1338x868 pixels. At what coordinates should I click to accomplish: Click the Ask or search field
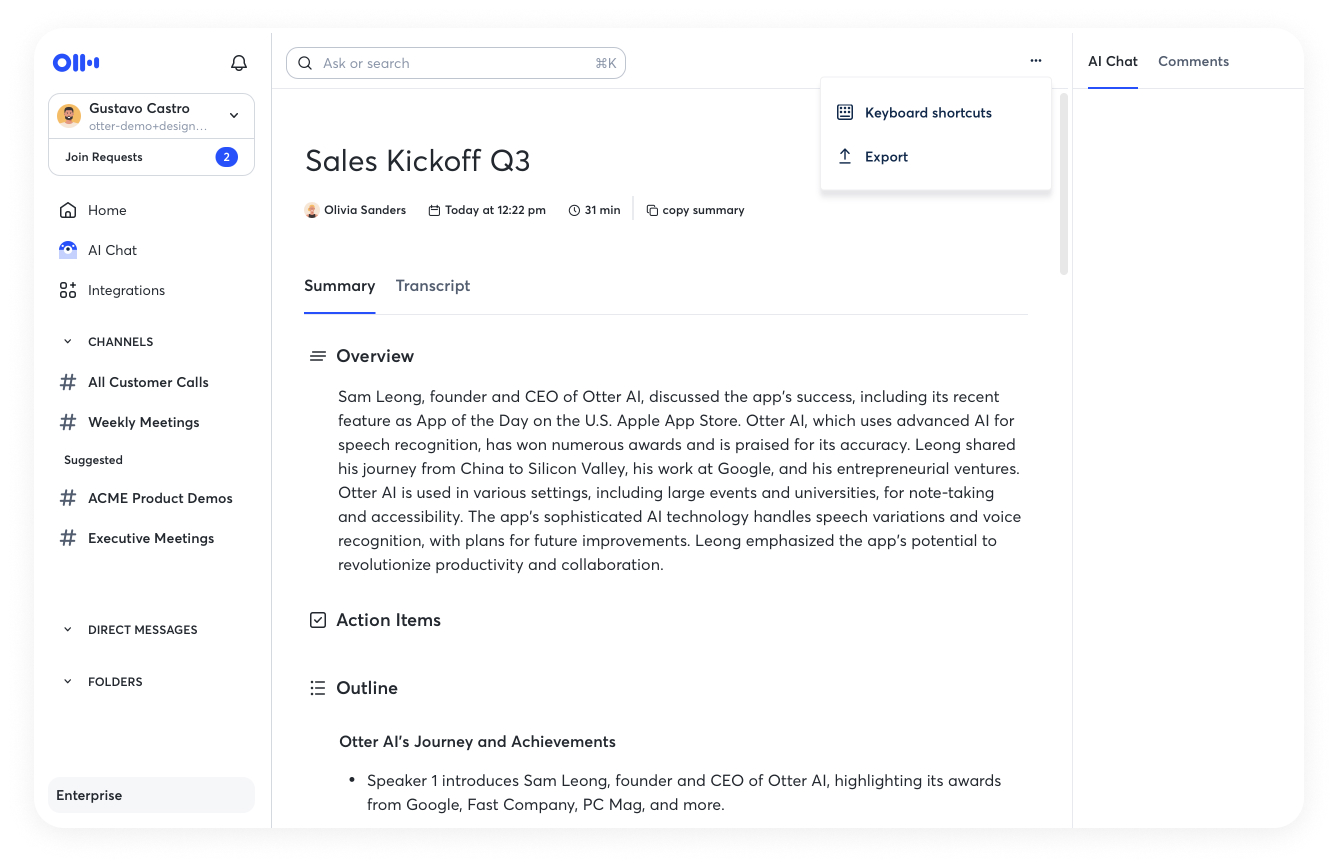456,63
